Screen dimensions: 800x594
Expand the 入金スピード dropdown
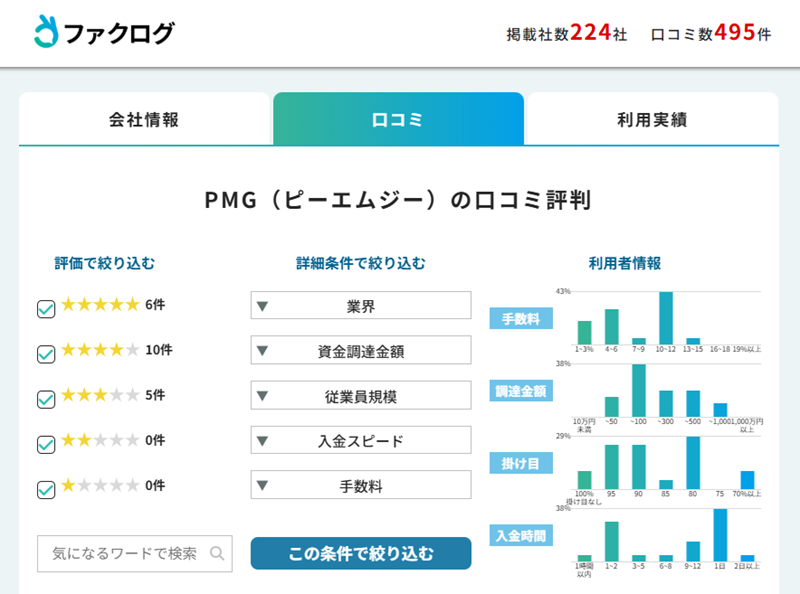pyautogui.click(x=360, y=441)
